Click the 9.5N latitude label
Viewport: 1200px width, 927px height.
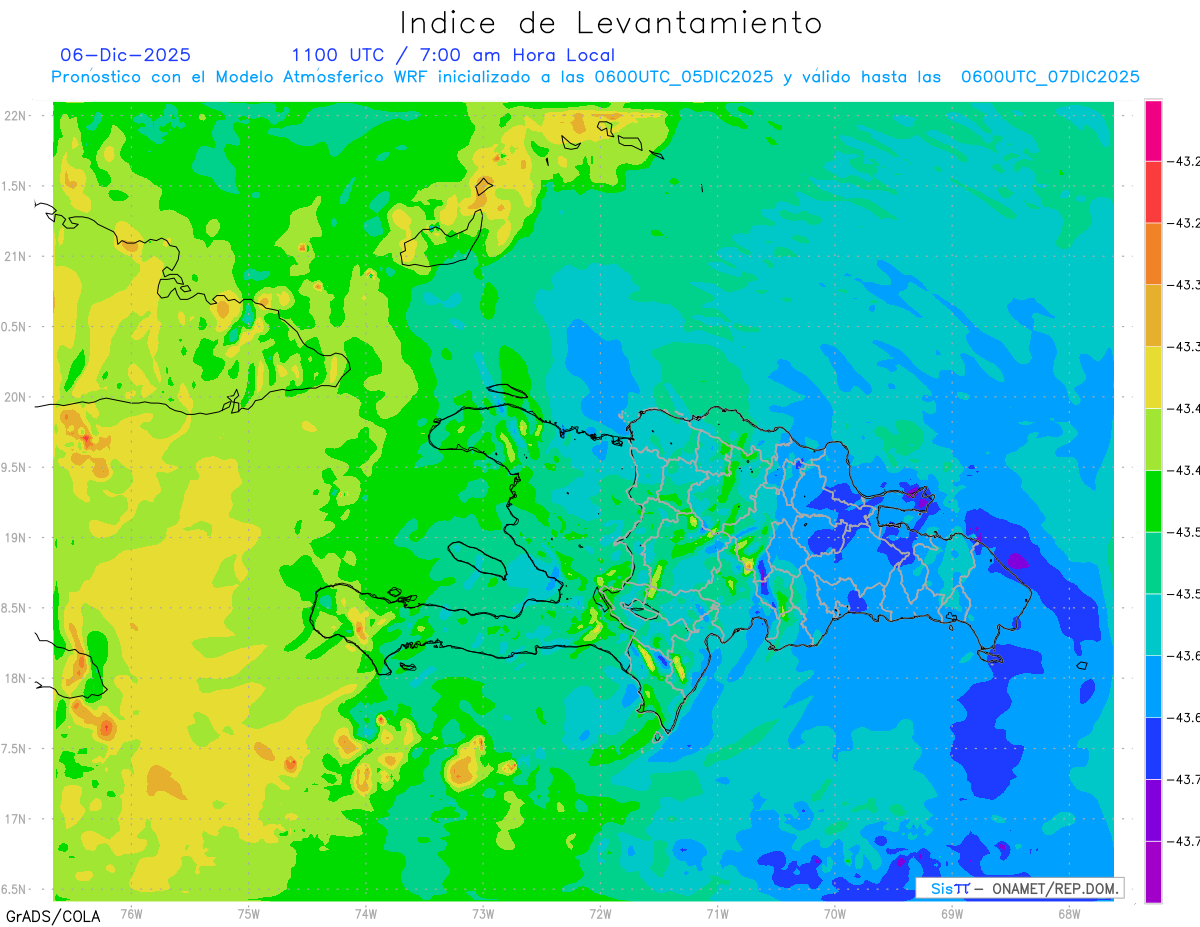15,467
